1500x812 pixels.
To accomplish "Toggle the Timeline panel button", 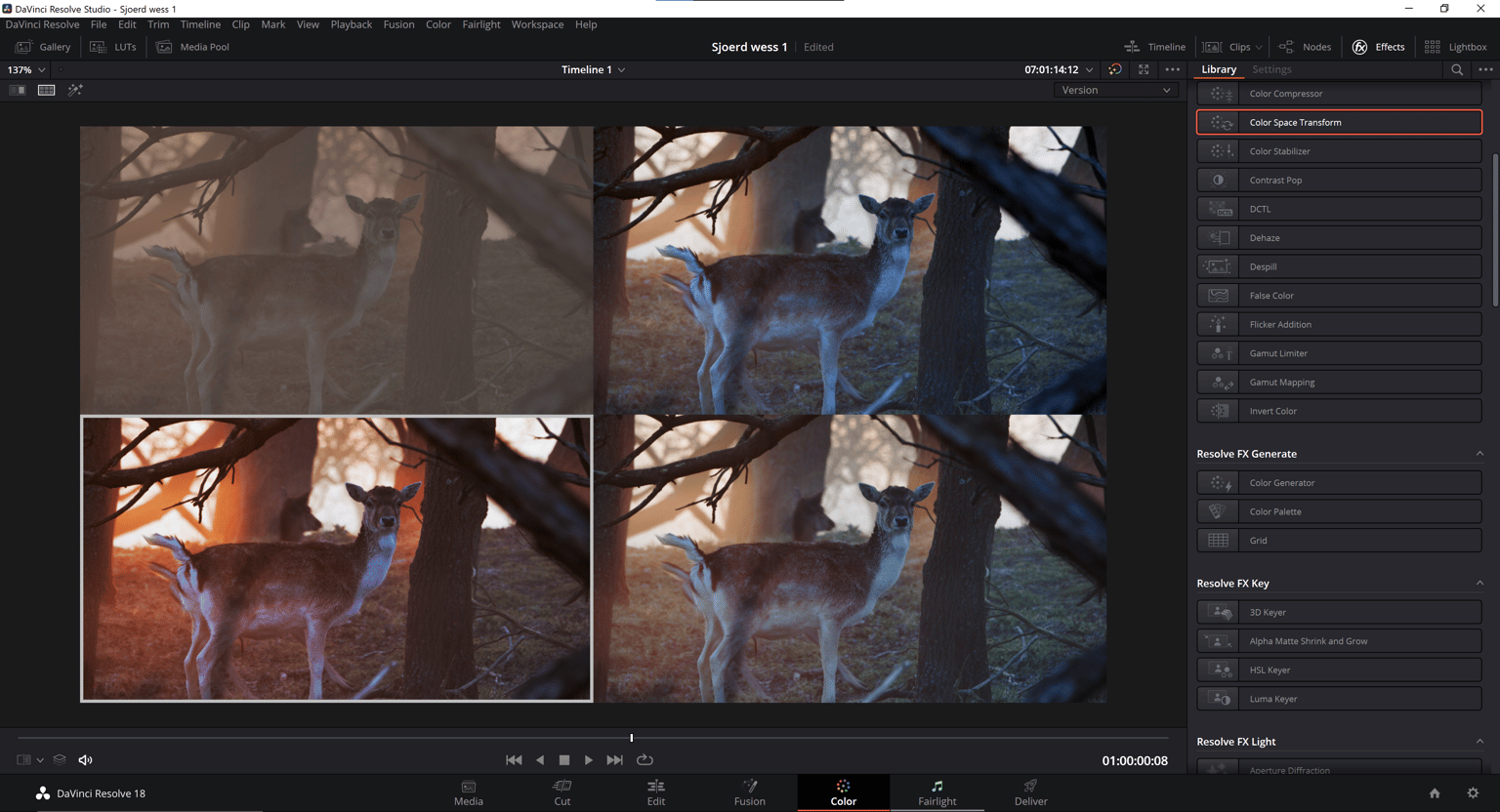I will tap(1154, 47).
